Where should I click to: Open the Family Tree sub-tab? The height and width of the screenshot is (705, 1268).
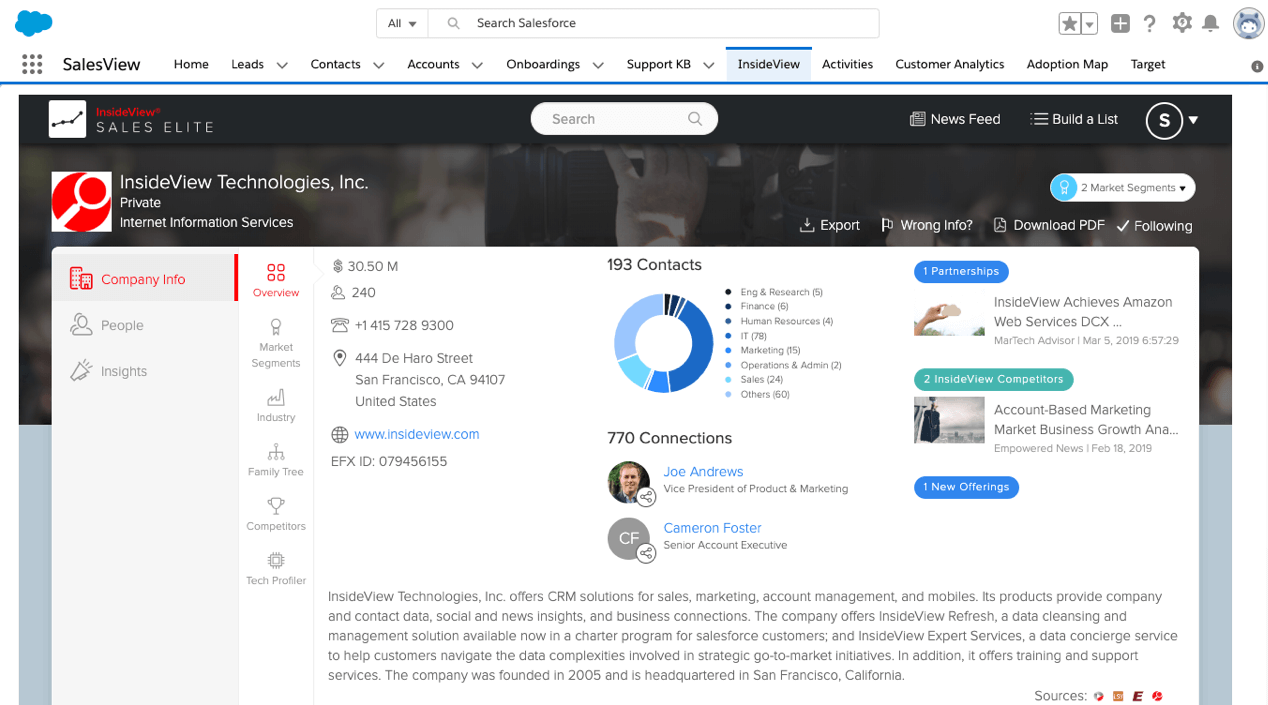tap(276, 460)
